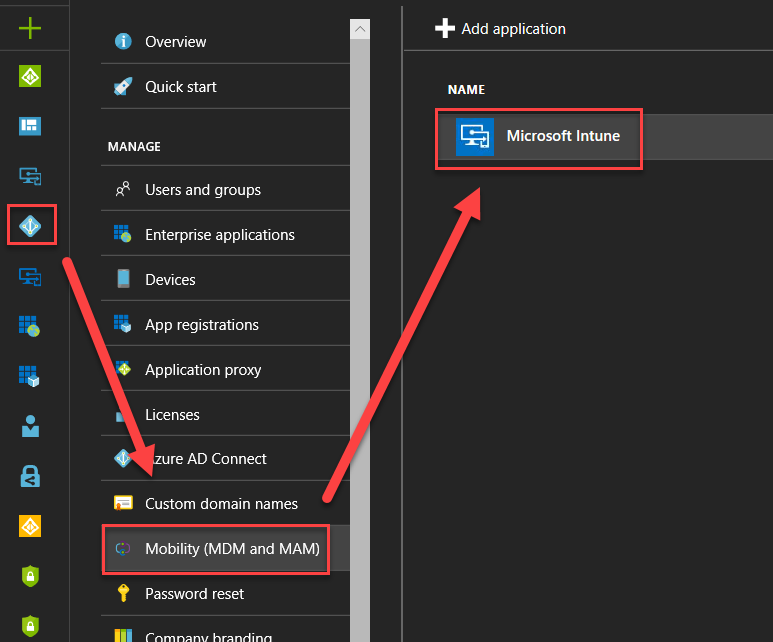Open the dashboard icon in the left sidebar
773x642 pixels.
click(x=30, y=126)
